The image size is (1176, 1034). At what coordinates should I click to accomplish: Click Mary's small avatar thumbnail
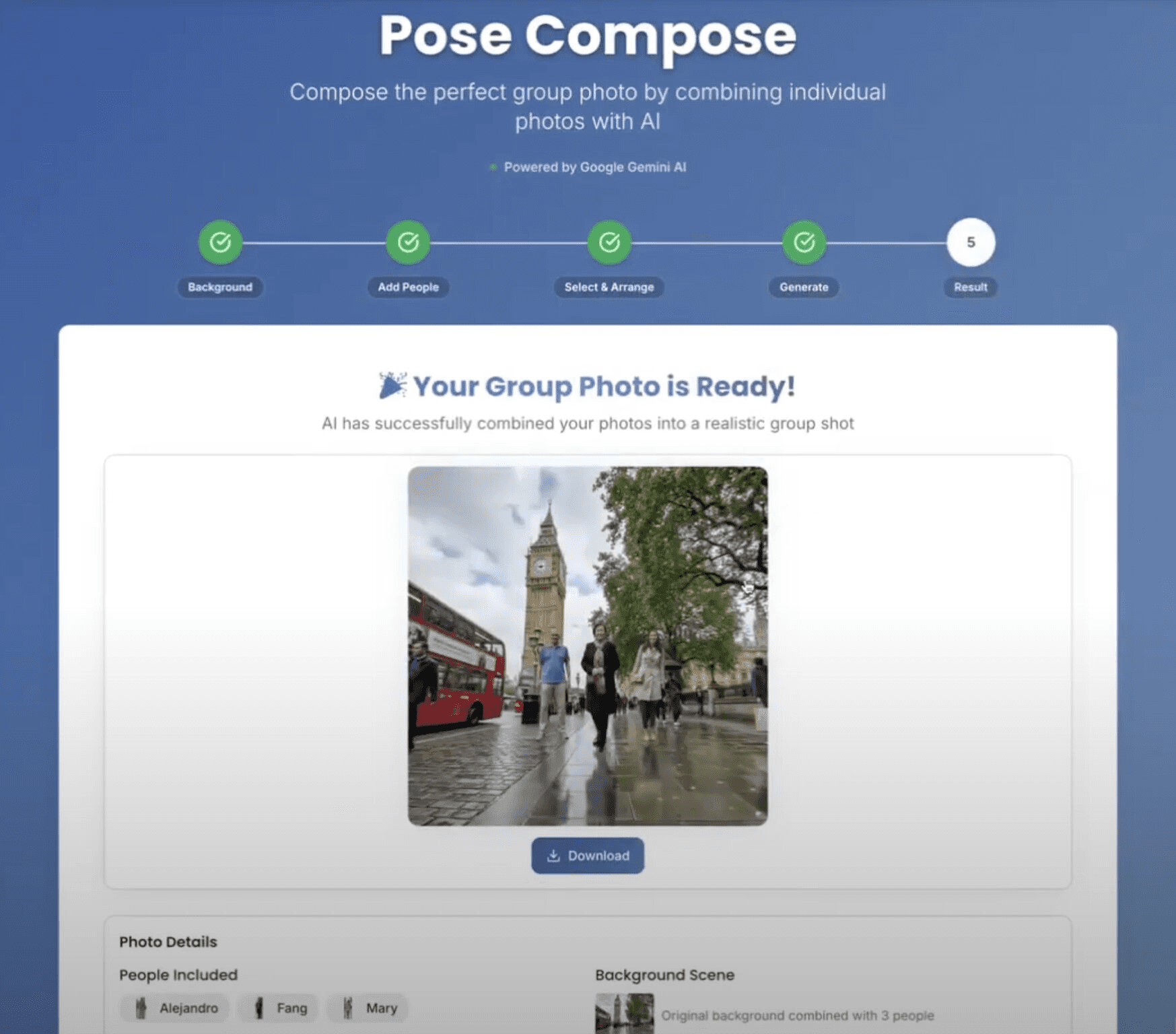coord(347,1008)
